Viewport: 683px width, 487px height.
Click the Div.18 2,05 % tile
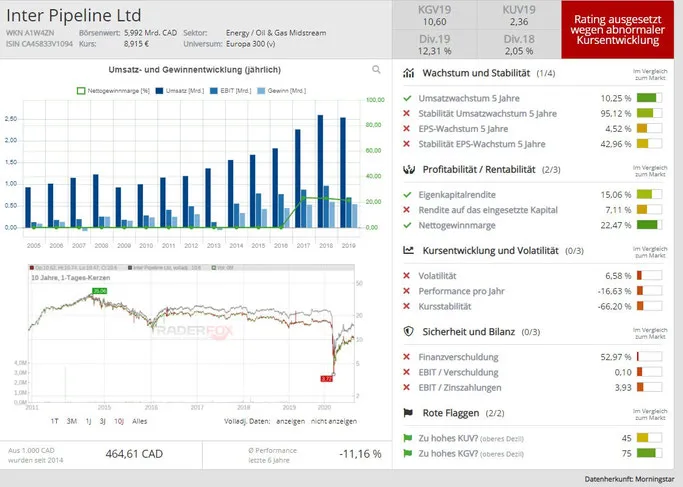519,44
